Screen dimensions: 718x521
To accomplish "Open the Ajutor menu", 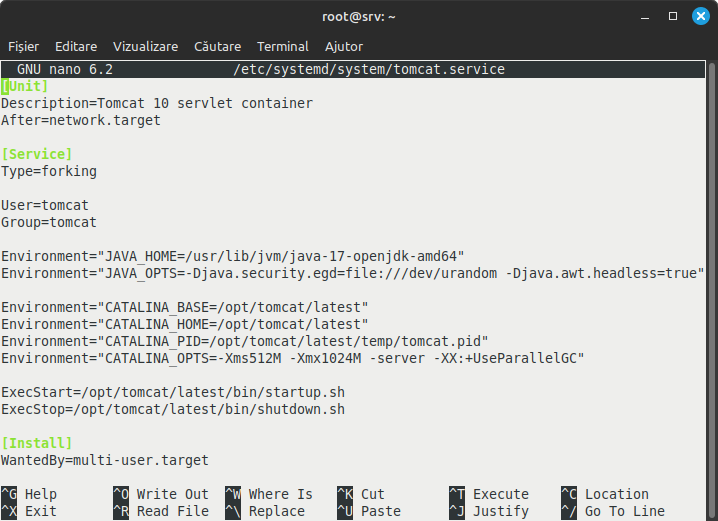I will (x=344, y=46).
